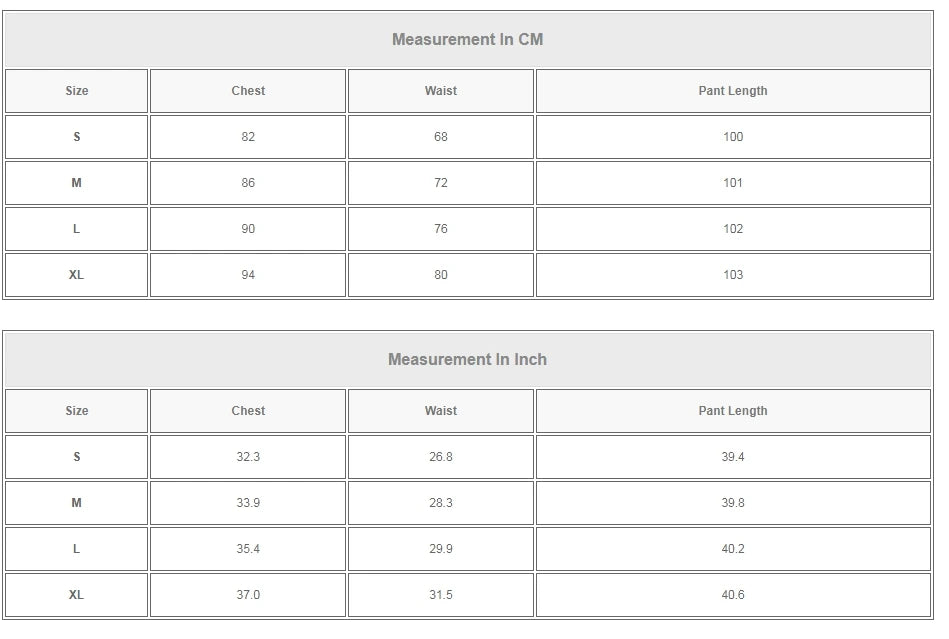Click the "Measurement In Inch" table title
949x639 pixels.
tap(467, 360)
